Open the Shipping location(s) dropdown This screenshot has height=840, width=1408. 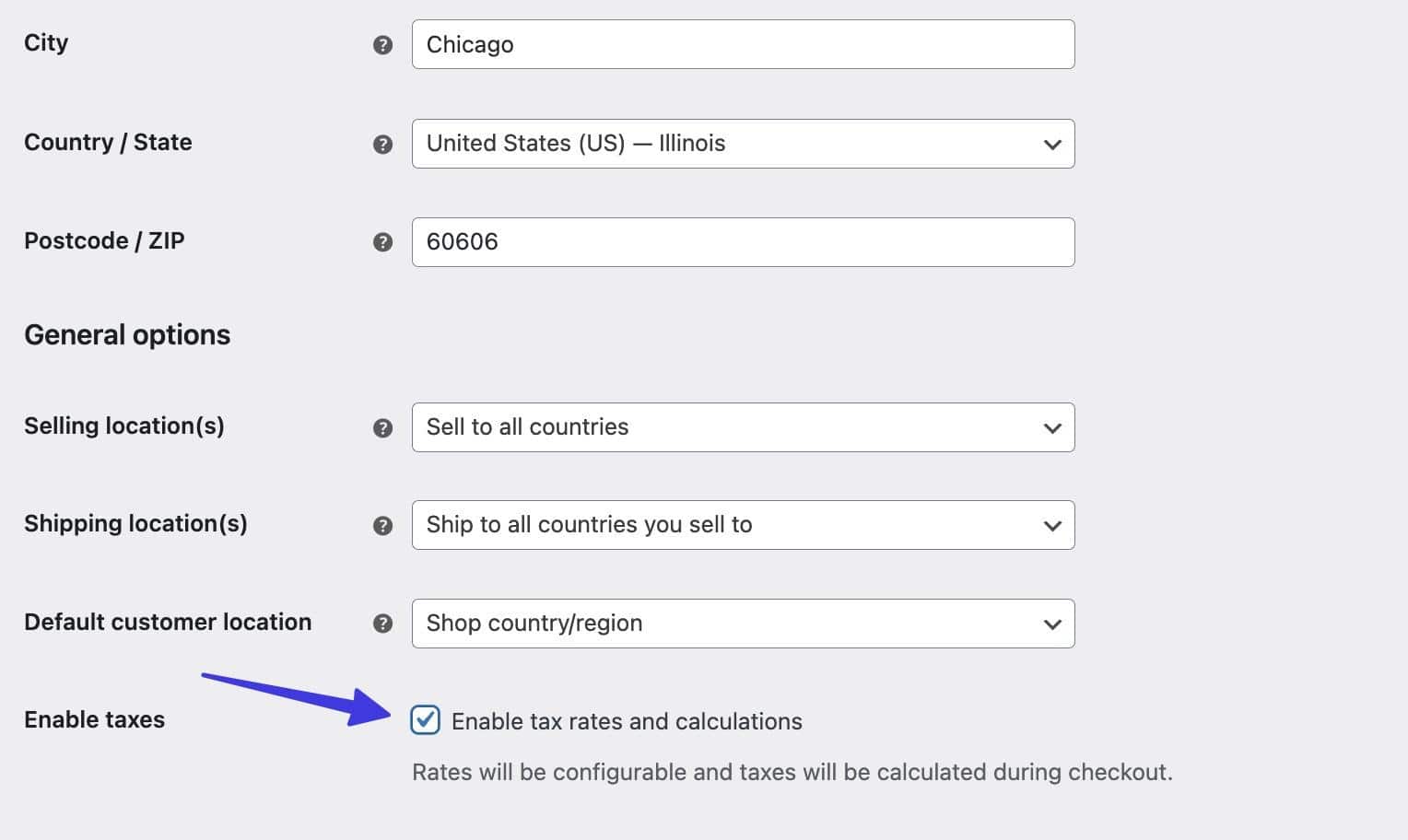[743, 525]
